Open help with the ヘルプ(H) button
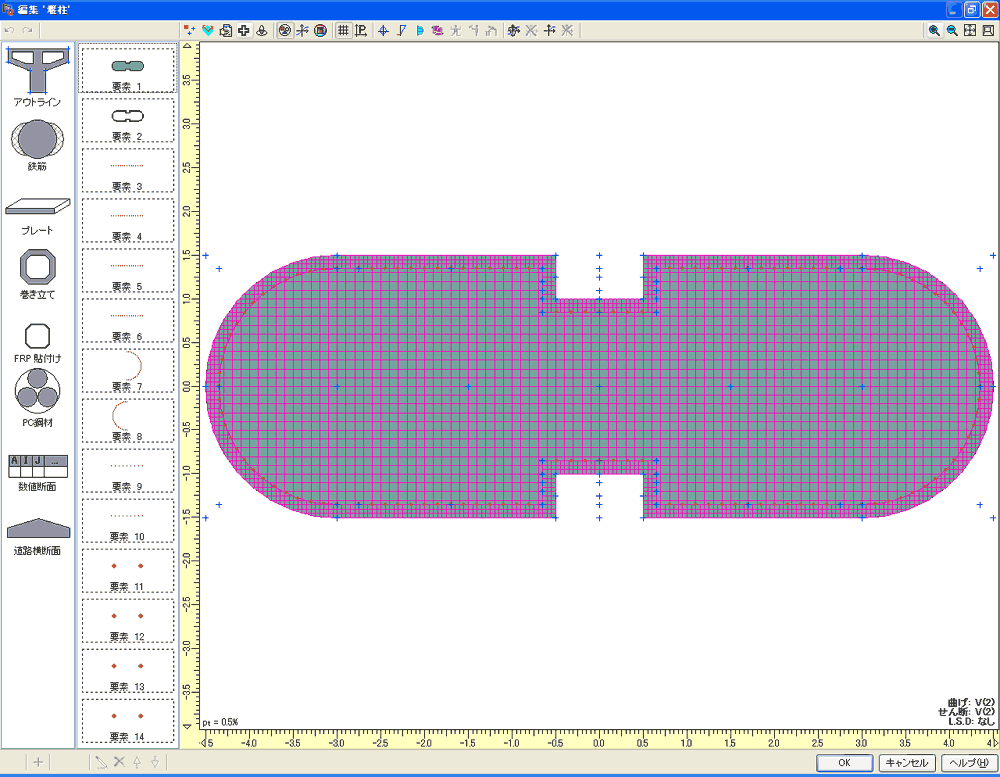This screenshot has width=1000, height=777. point(969,762)
